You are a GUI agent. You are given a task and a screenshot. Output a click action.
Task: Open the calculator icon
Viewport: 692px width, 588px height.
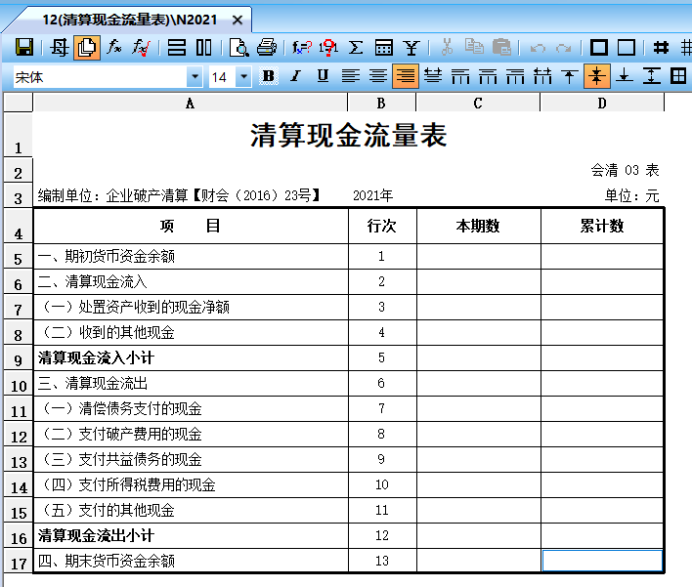[383, 47]
